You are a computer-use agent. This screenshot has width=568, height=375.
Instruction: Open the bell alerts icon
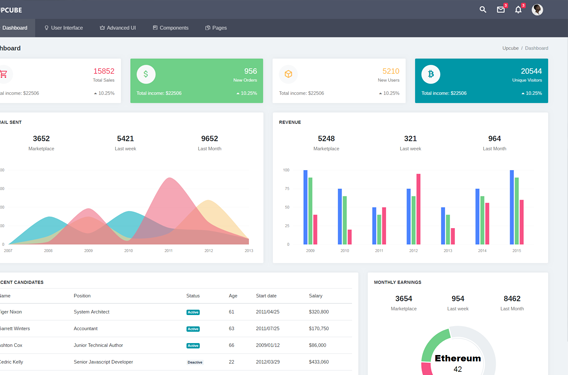[518, 10]
